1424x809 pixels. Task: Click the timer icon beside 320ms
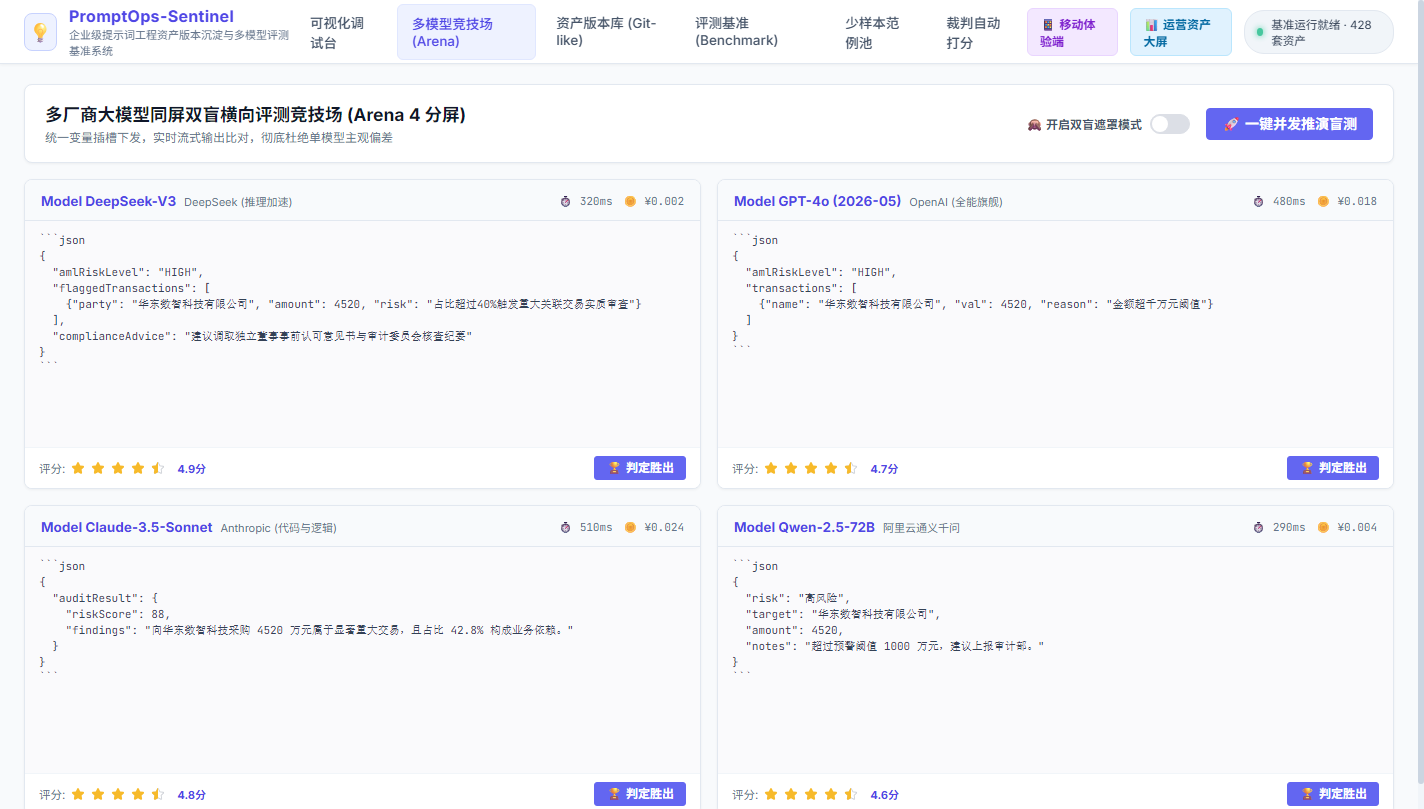pyautogui.click(x=566, y=201)
